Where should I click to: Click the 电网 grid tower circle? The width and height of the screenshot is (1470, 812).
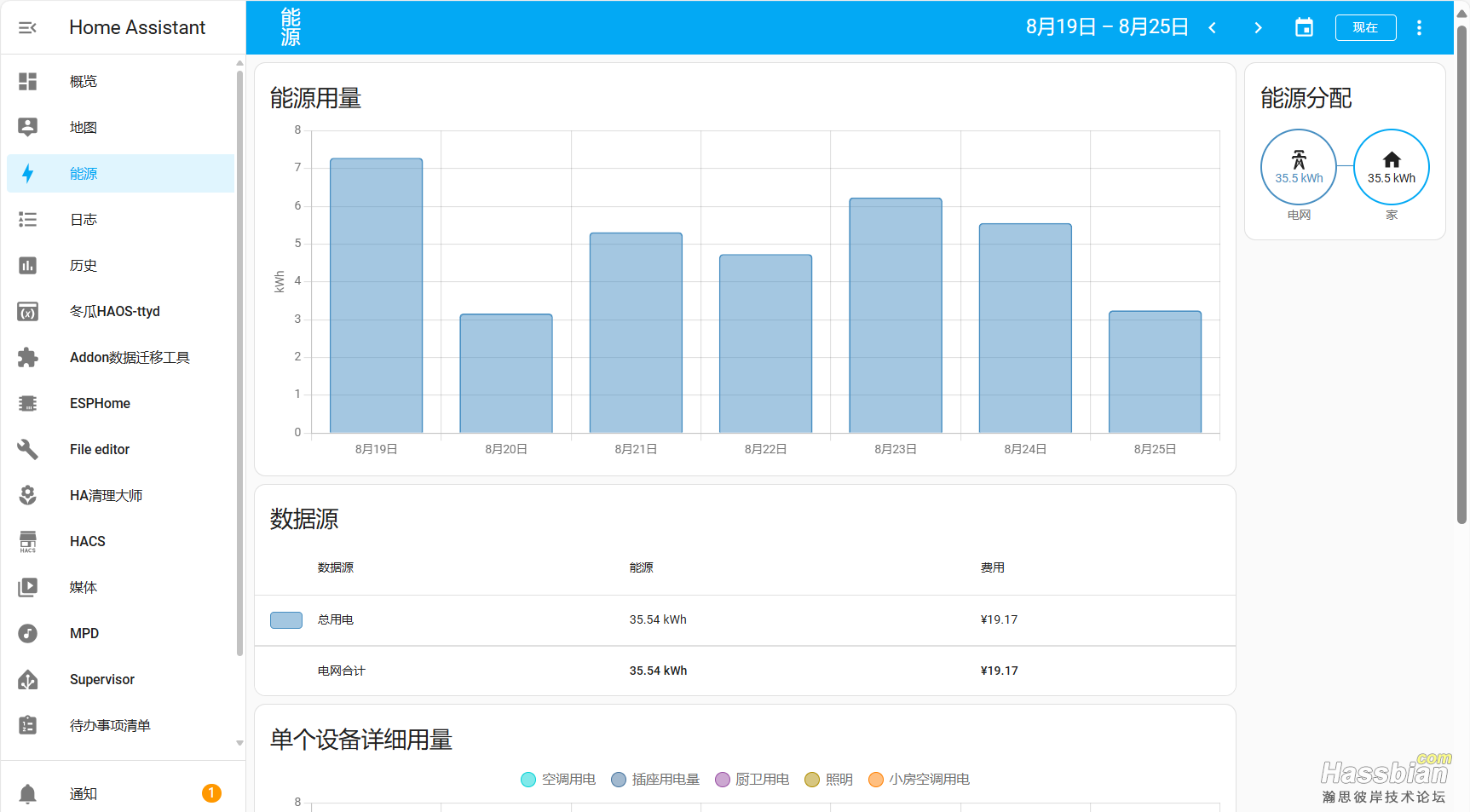click(1299, 166)
